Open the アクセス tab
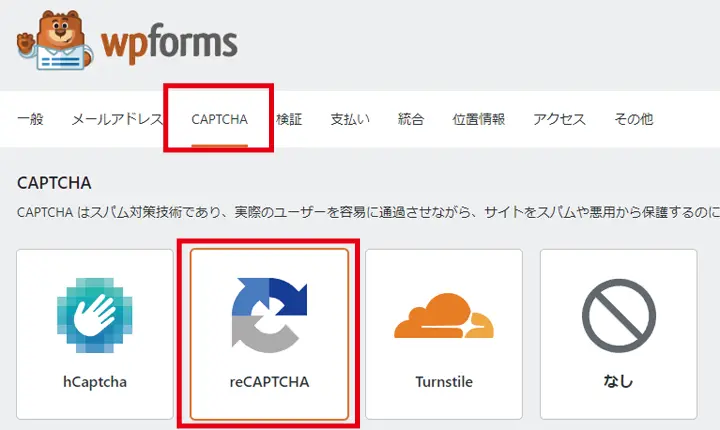Screen dimensions: 720x430 (x=560, y=119)
